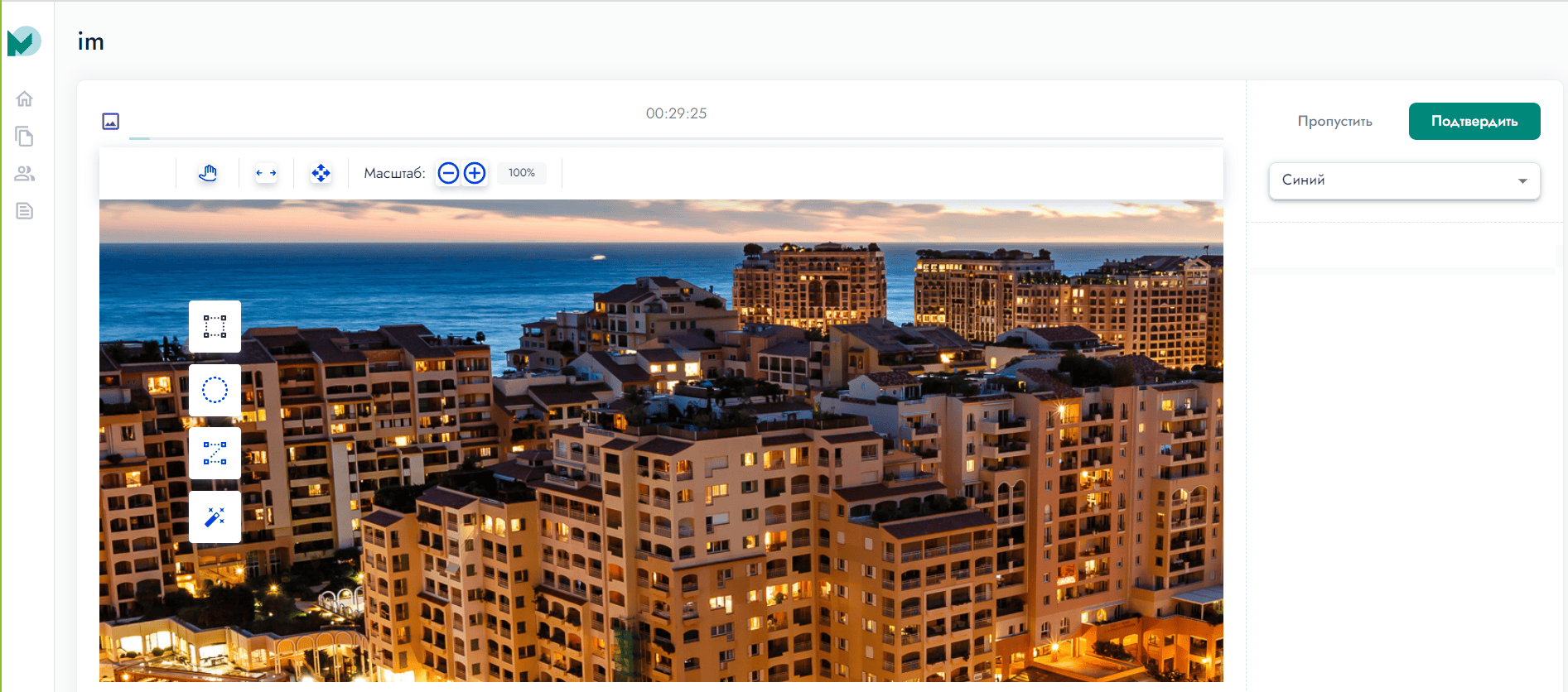Open the document list sidebar icon
This screenshot has width=1568, height=692.
click(x=25, y=210)
